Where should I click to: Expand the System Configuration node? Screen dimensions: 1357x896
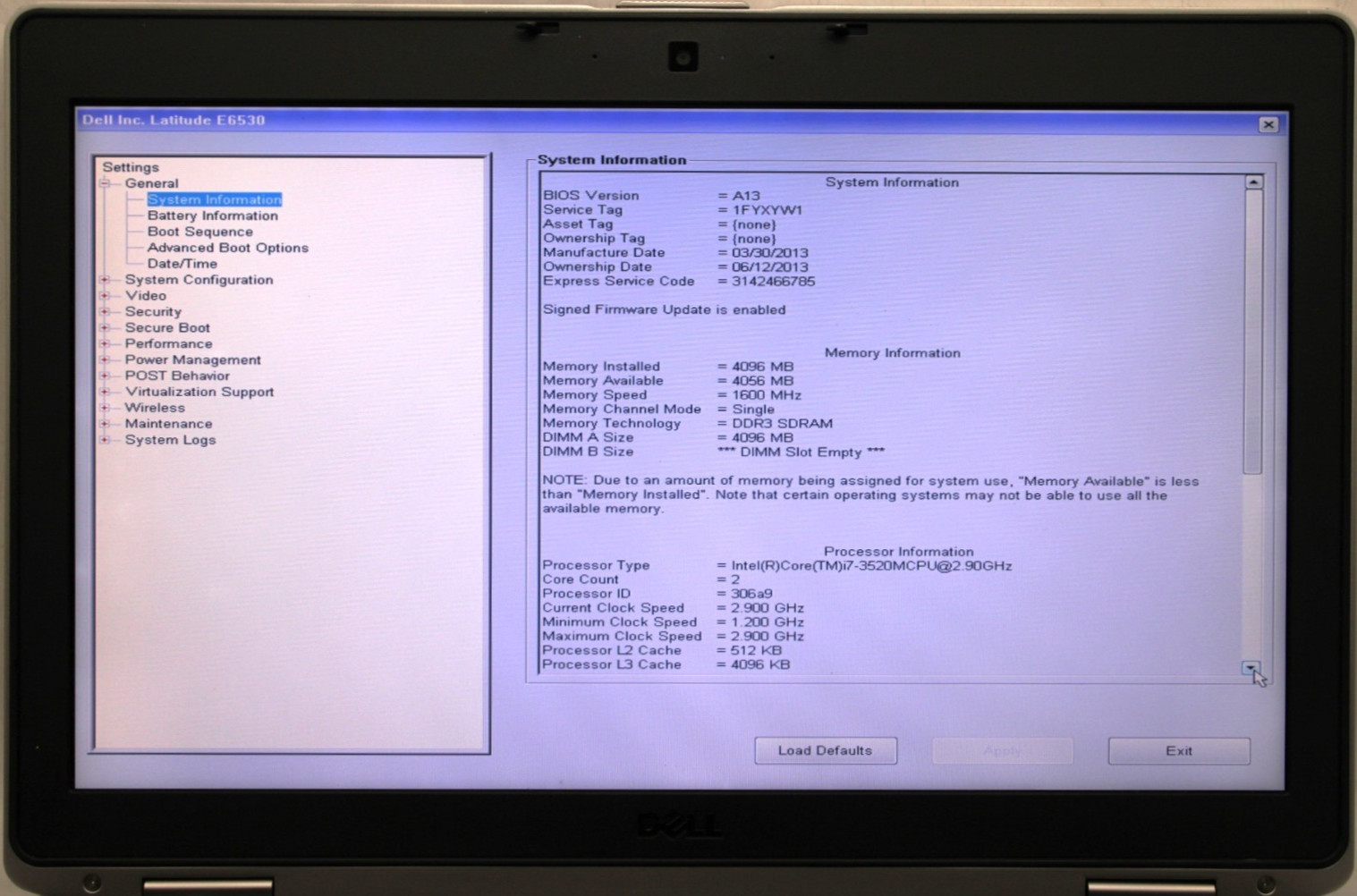[106, 280]
